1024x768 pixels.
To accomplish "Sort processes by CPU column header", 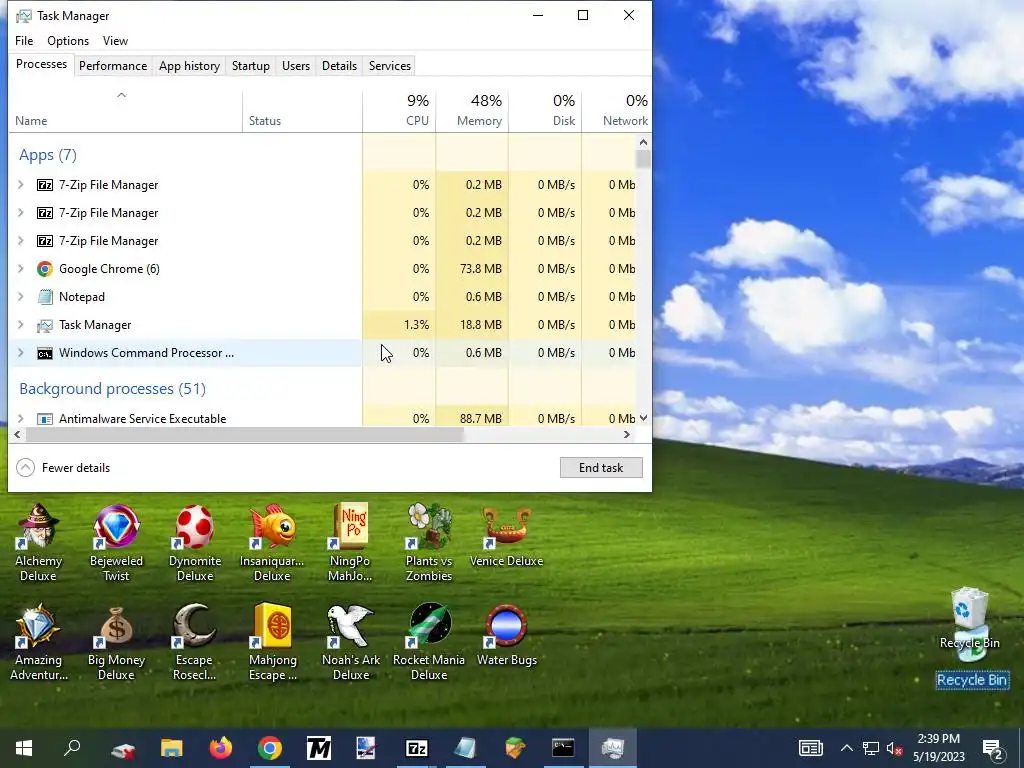I will tap(399, 111).
